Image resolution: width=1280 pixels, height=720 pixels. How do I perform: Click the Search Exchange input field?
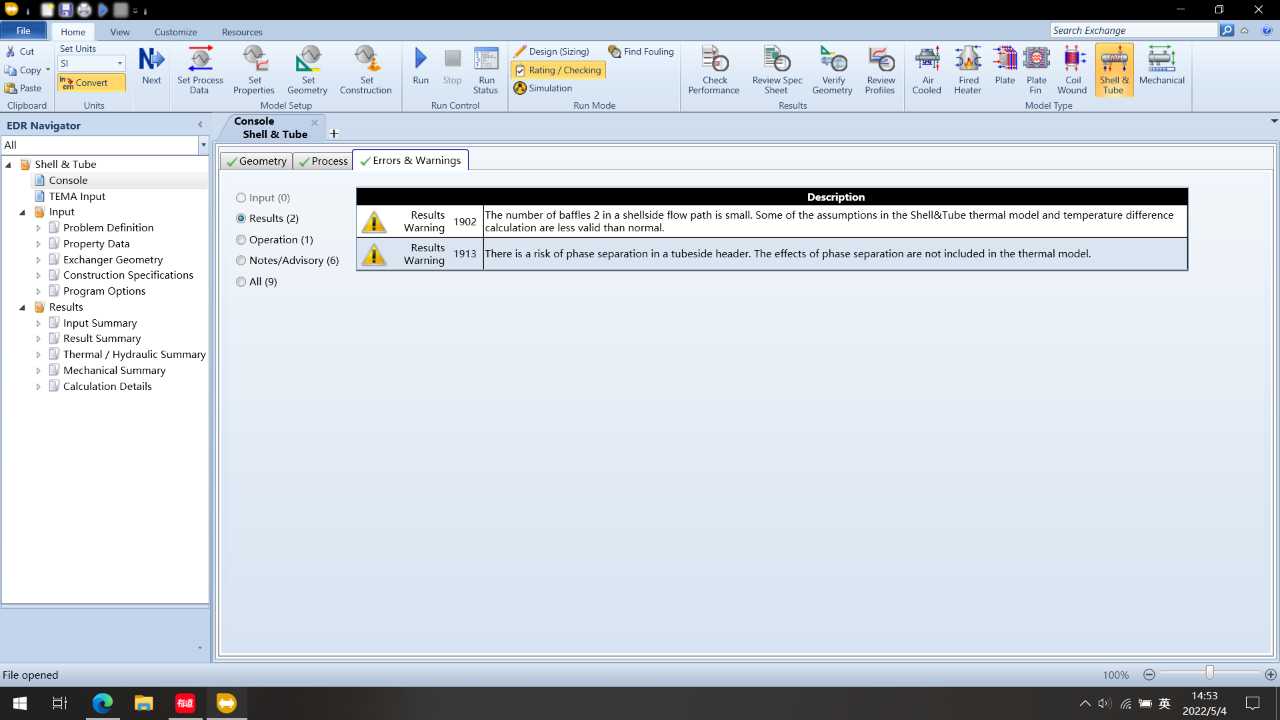pos(1132,31)
